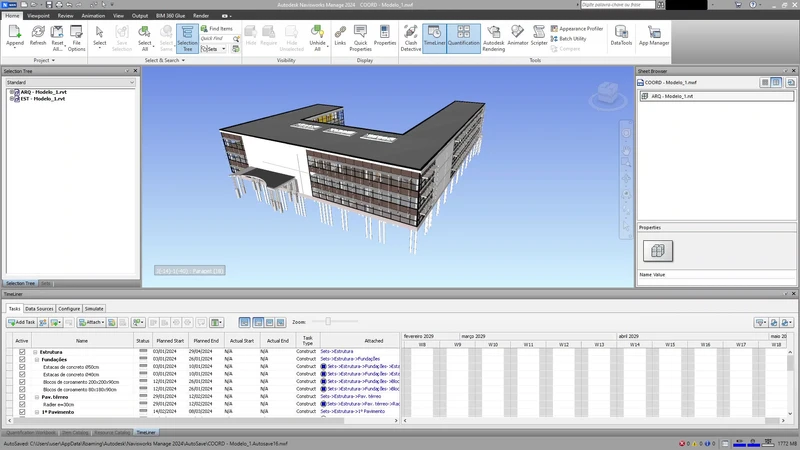Open Autodesk Rendering tool

click(493, 38)
